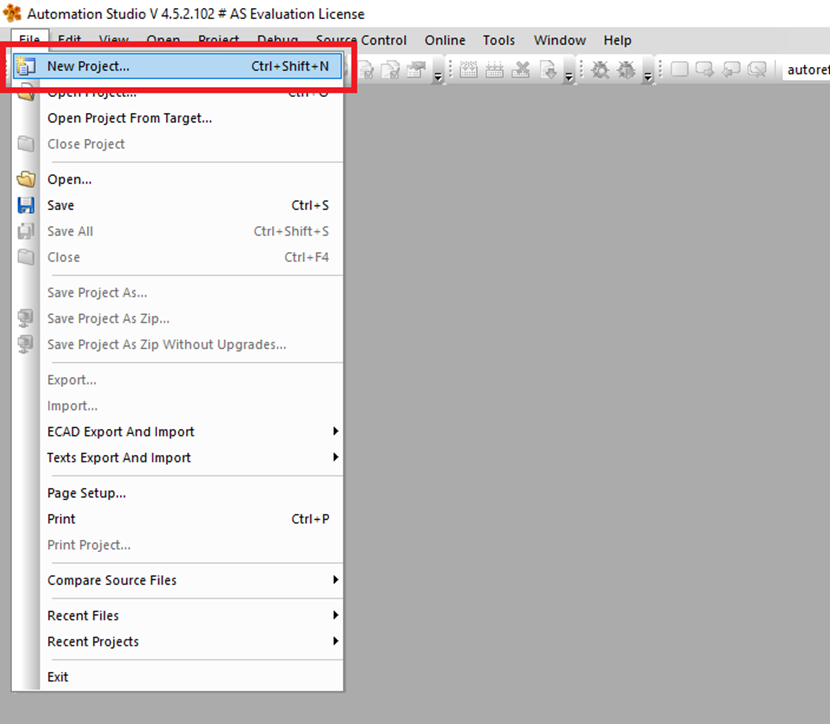Click the New Project icon in File menu
Viewport: 830px width, 724px height.
(x=26, y=67)
